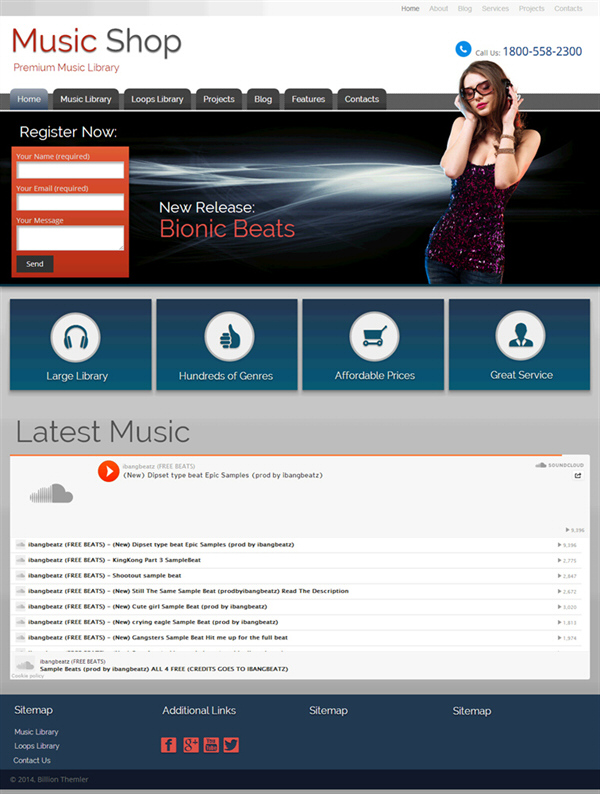600x794 pixels.
Task: Click the Your Email input field
Action: pyautogui.click(x=70, y=202)
